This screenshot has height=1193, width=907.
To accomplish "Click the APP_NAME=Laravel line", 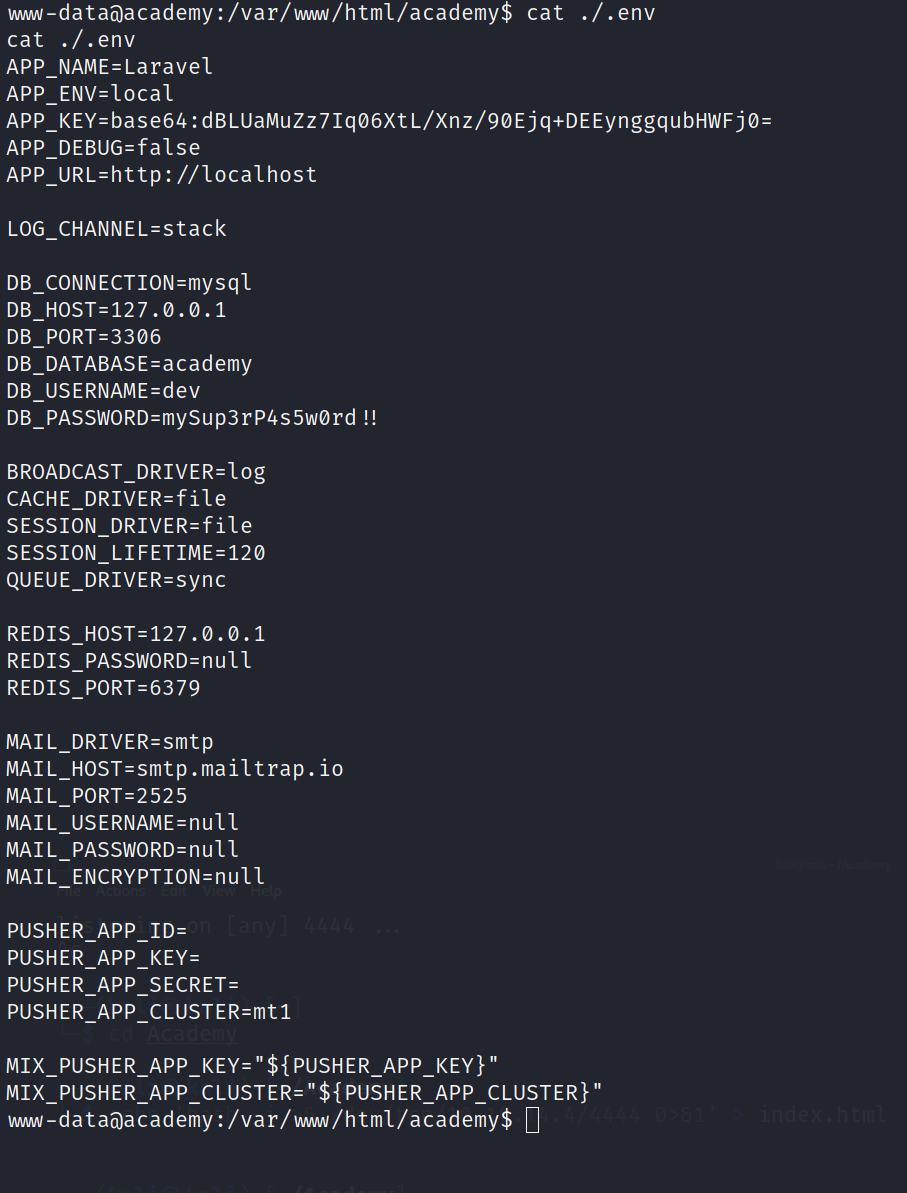I will point(110,67).
